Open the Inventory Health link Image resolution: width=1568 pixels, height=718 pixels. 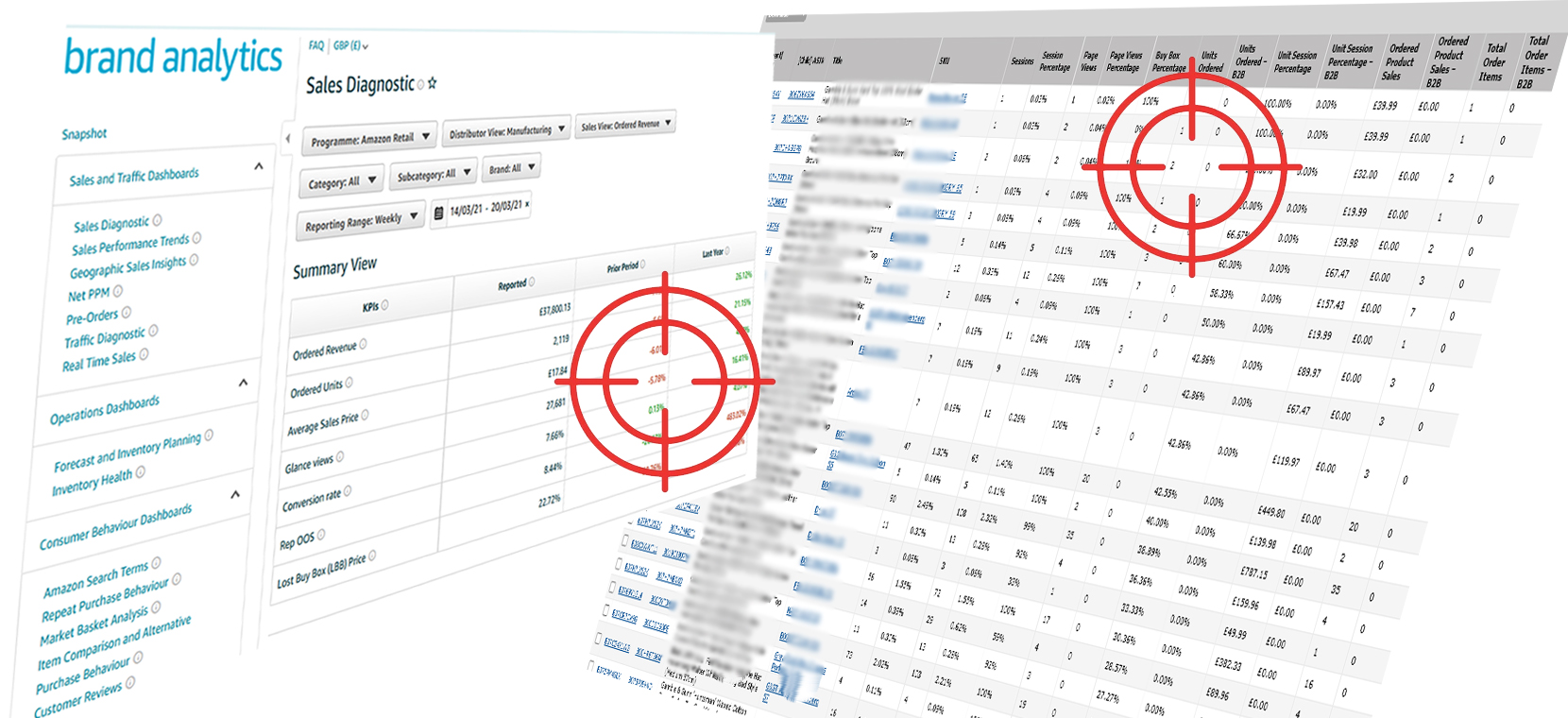(92, 483)
